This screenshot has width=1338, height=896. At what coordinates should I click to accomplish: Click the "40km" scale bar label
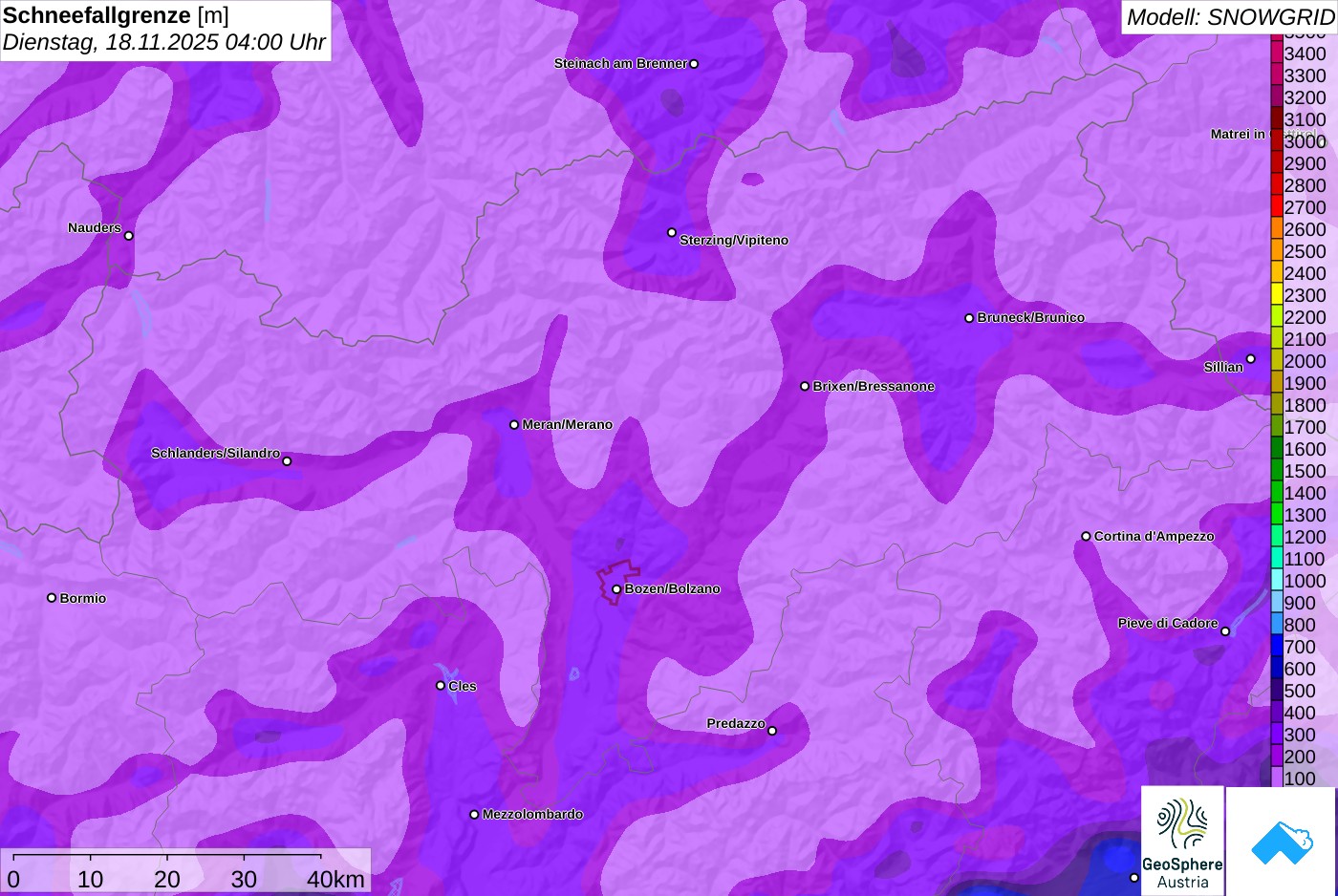[x=336, y=879]
